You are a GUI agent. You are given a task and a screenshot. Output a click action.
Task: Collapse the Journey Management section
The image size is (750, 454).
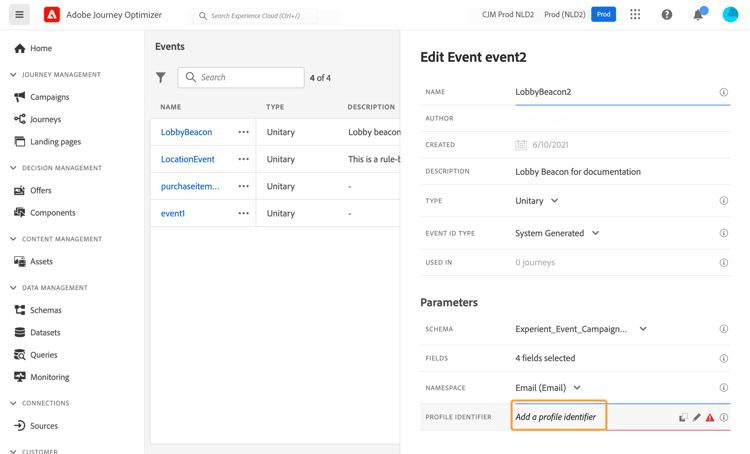click(x=13, y=75)
